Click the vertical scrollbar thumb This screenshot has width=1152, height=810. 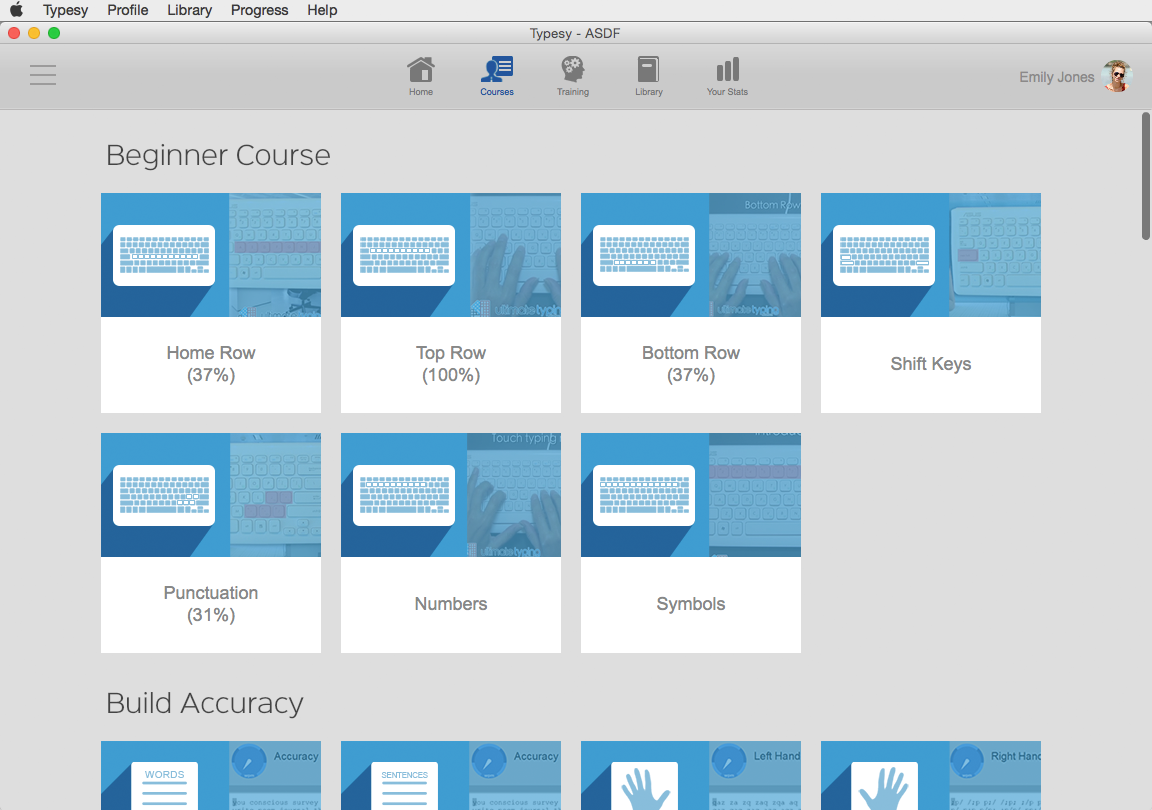tap(1145, 175)
